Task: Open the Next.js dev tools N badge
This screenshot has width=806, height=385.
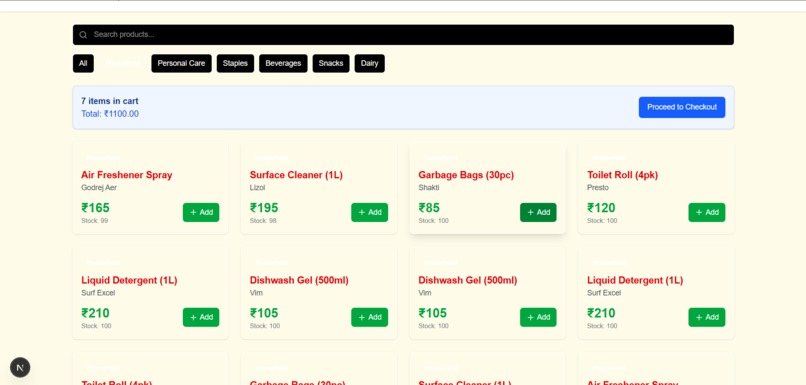Action: (20, 368)
